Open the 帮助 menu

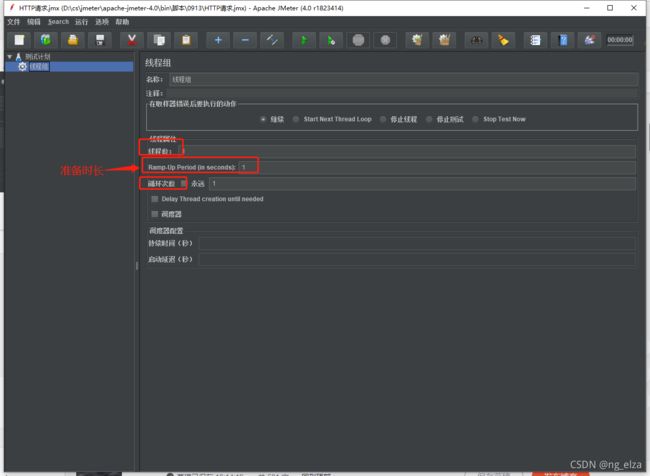point(122,22)
